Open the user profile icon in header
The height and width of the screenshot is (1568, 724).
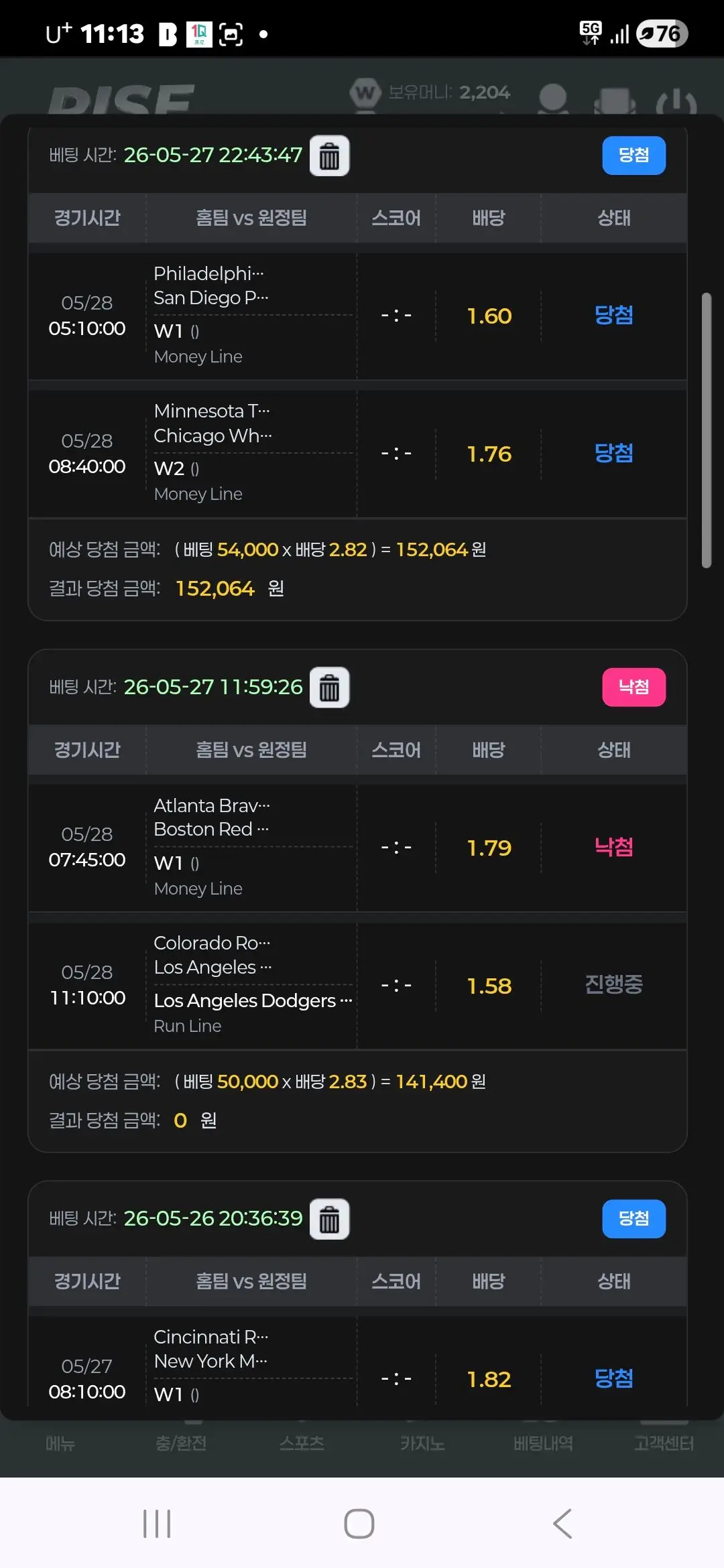coord(553,99)
